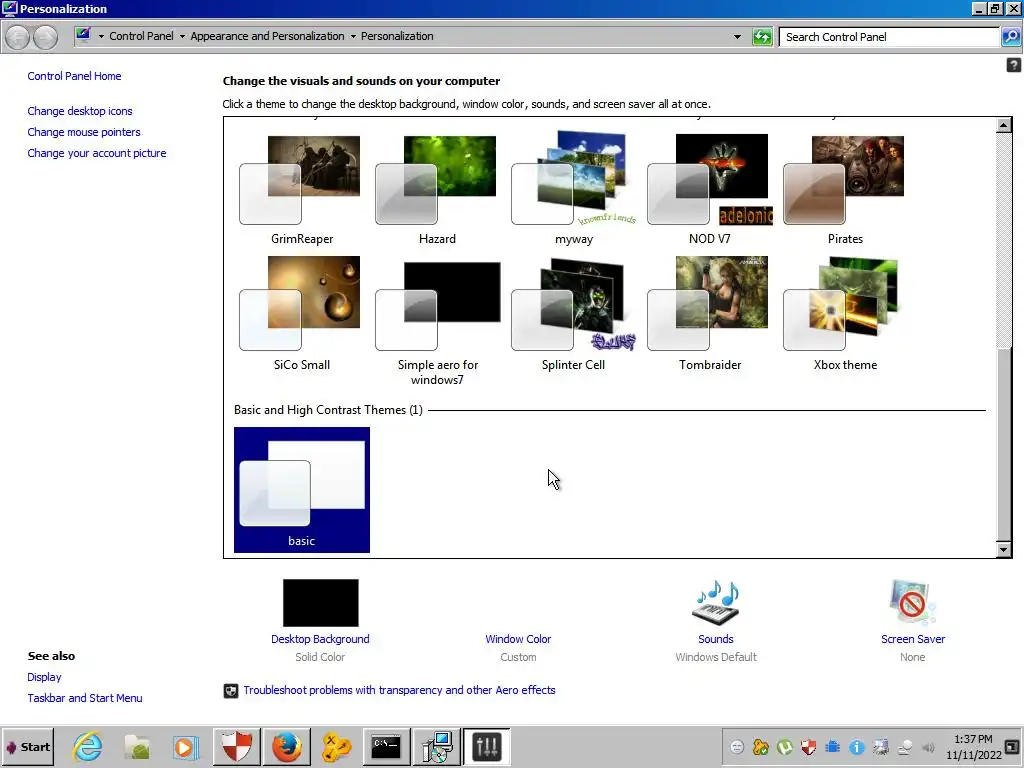Screen dimensions: 1024x768
Task: Open Change desktop icons
Action: pyautogui.click(x=80, y=111)
